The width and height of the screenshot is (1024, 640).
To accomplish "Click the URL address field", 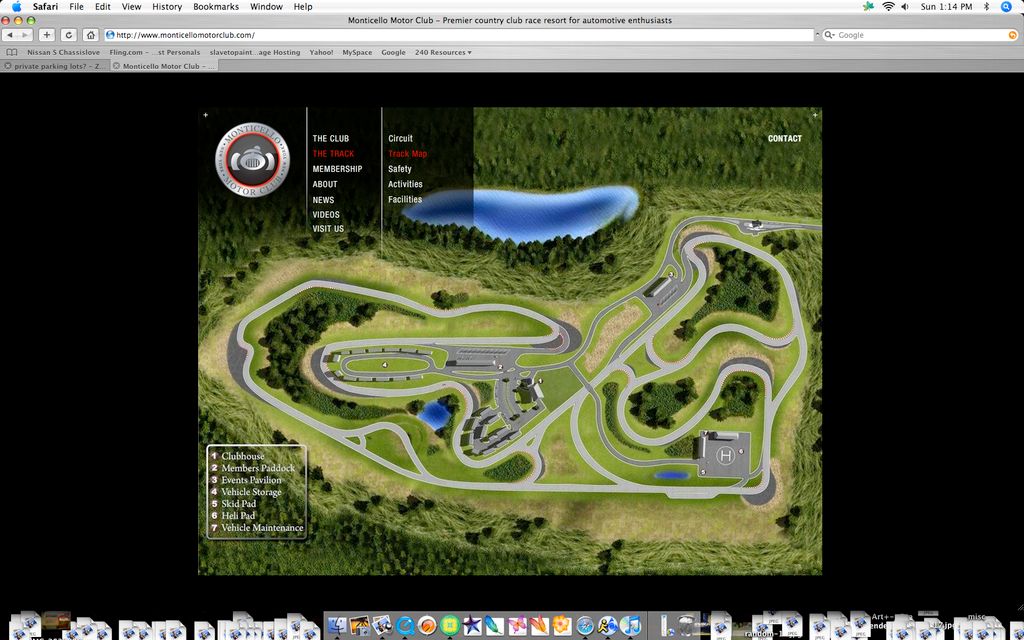I will (461, 35).
